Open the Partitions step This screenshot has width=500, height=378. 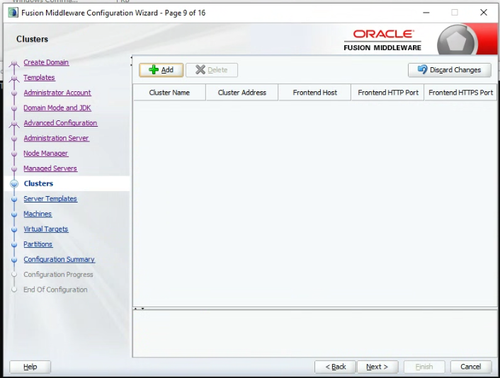[x=38, y=244]
